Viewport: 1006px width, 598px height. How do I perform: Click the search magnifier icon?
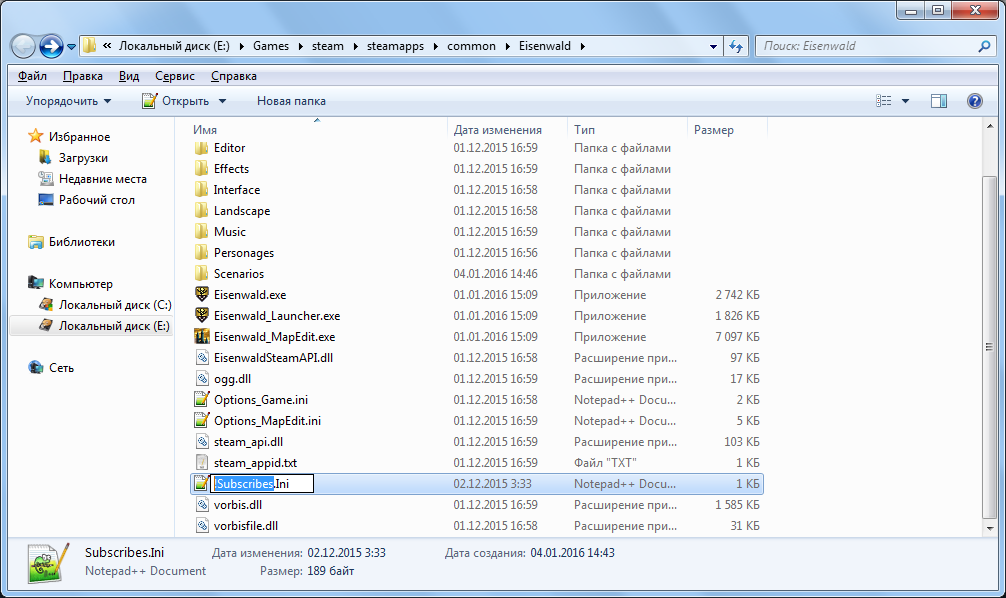point(984,46)
